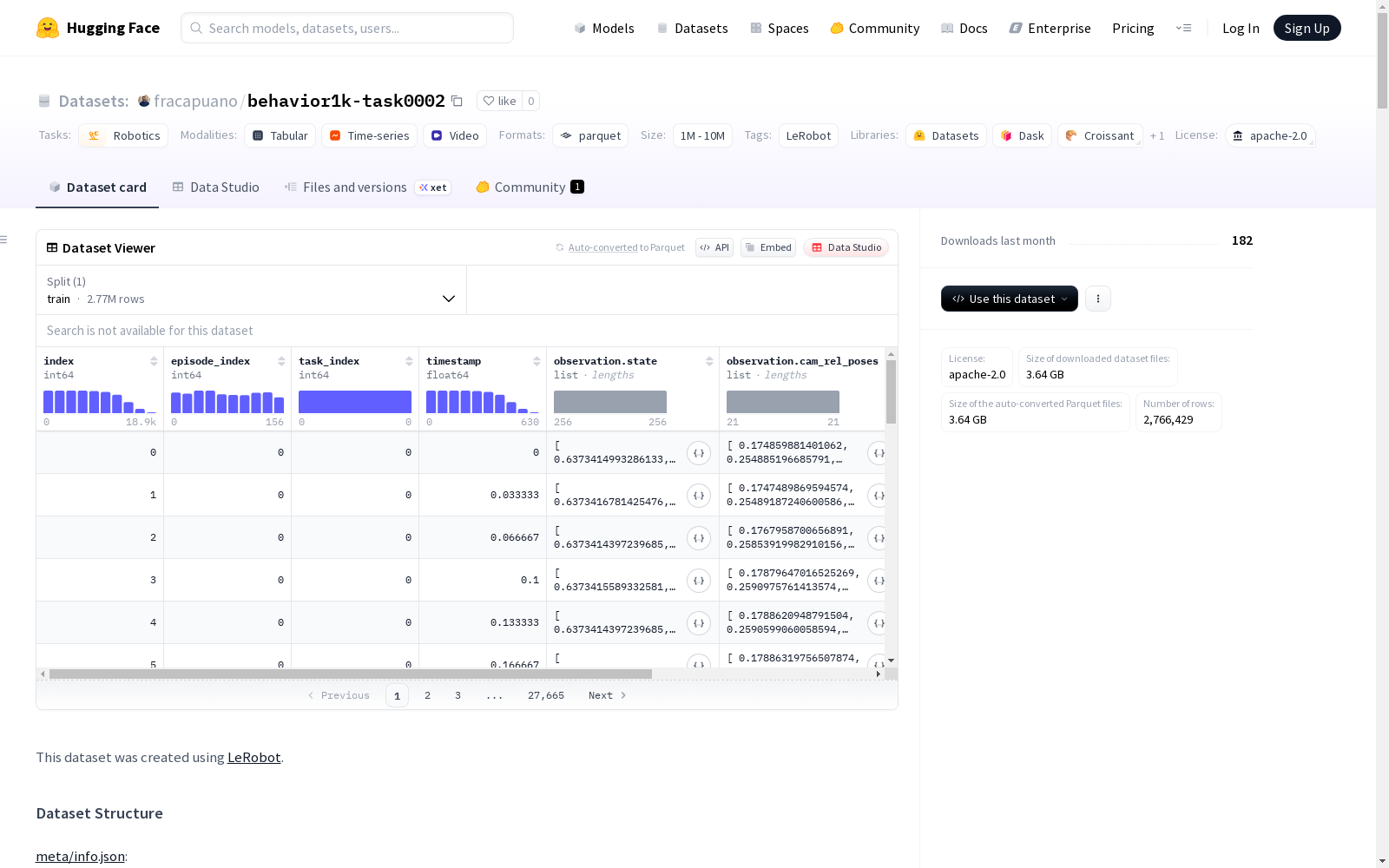This screenshot has height=868, width=1389.
Task: Open the meta/info.json link
Action: pyautogui.click(x=80, y=856)
